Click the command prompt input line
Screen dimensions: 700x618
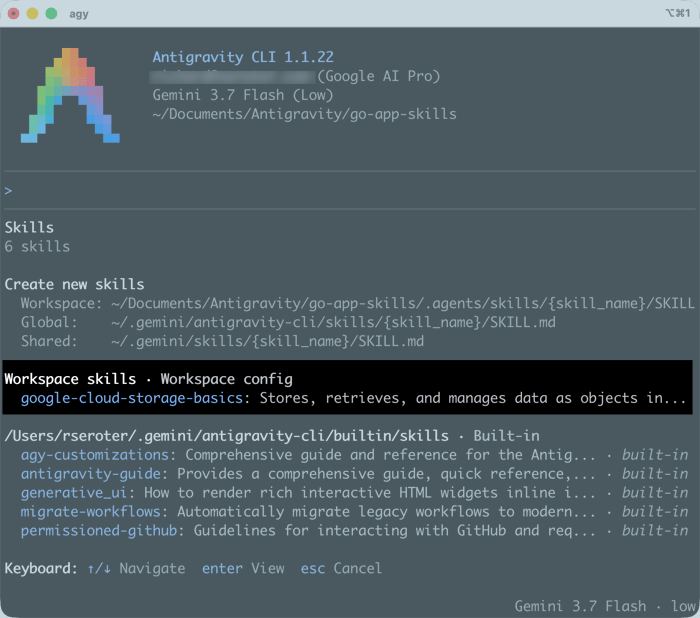350,191
